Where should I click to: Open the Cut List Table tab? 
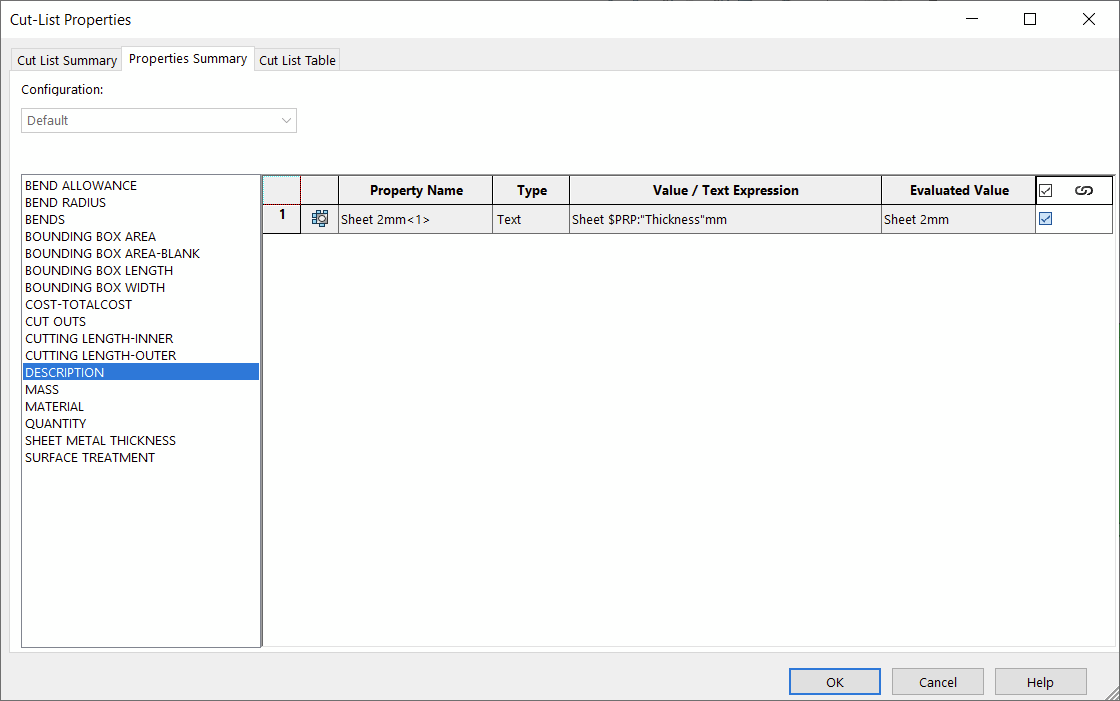click(297, 60)
